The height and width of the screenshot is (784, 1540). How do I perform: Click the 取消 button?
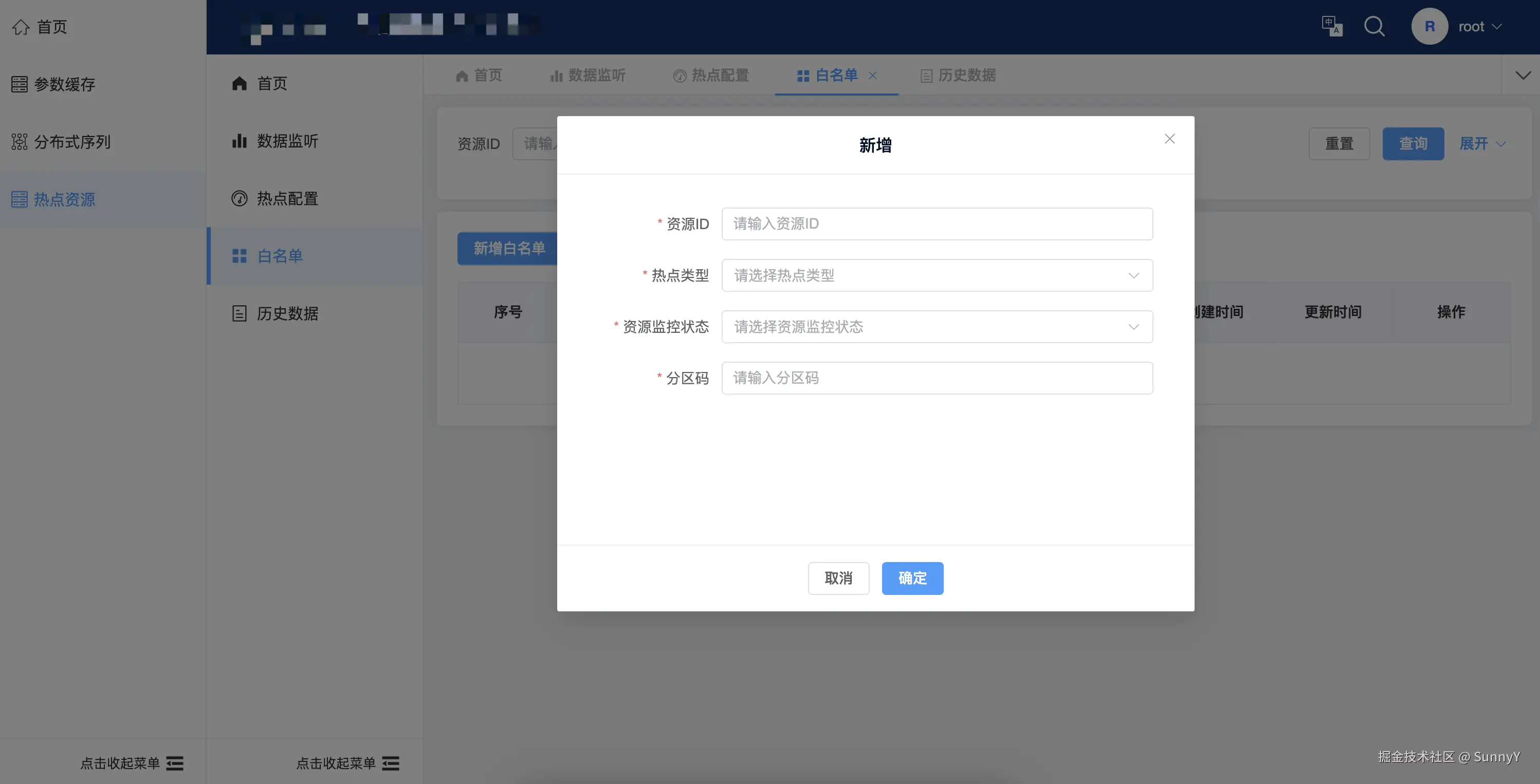pos(838,578)
